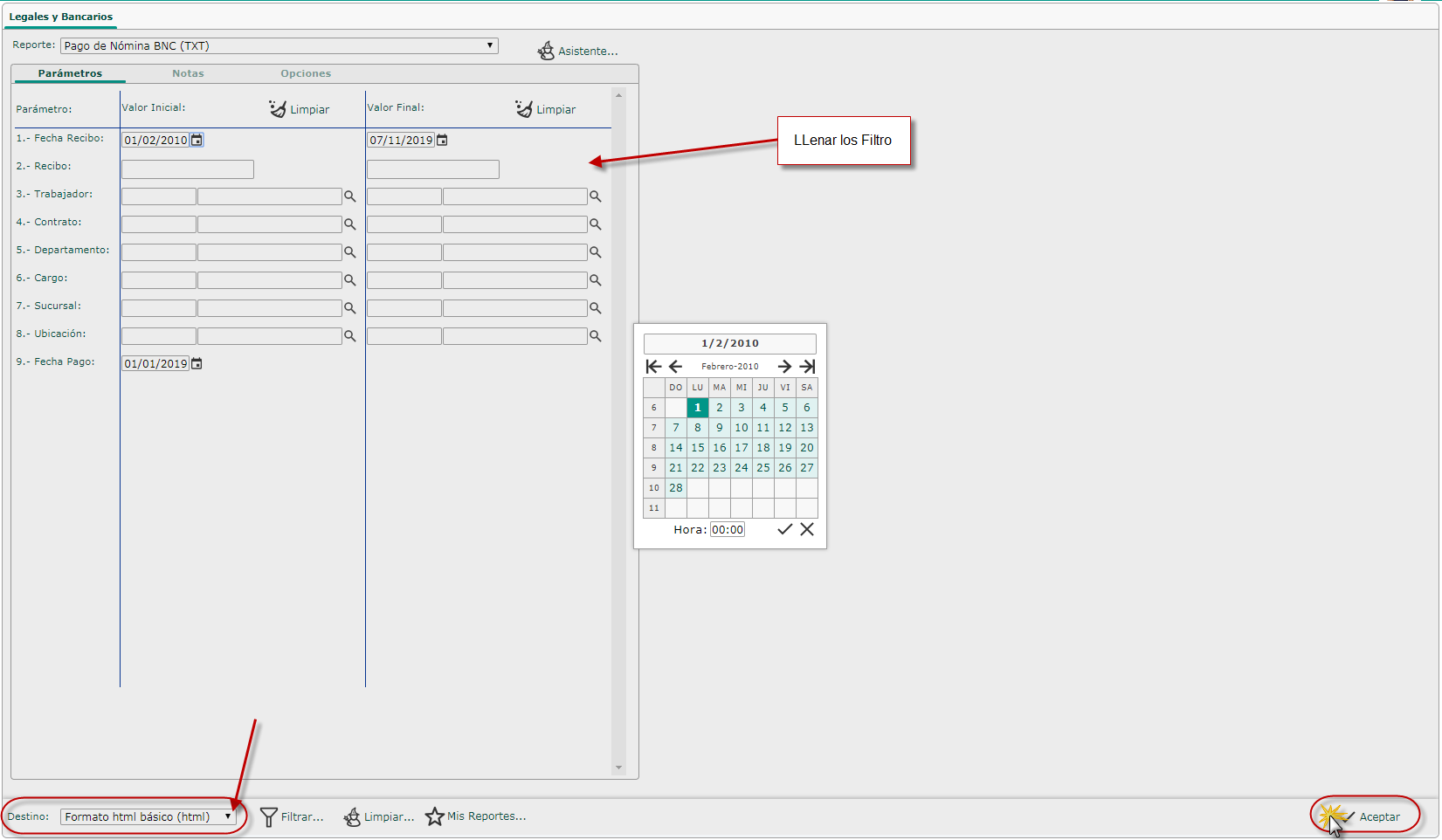The width and height of the screenshot is (1442, 840).
Task: Click calendar icon next to Fecha Pago
Action: (x=197, y=363)
